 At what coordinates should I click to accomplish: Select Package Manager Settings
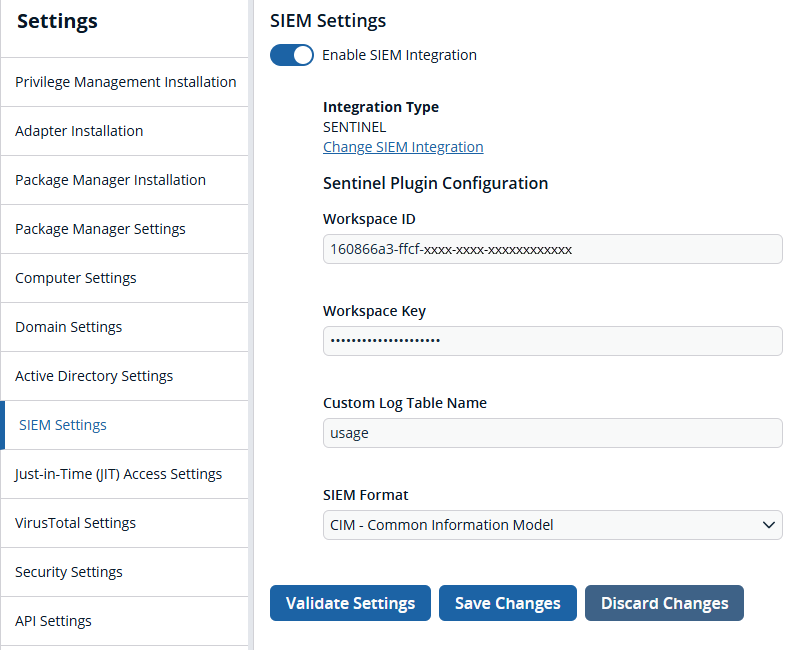125,229
